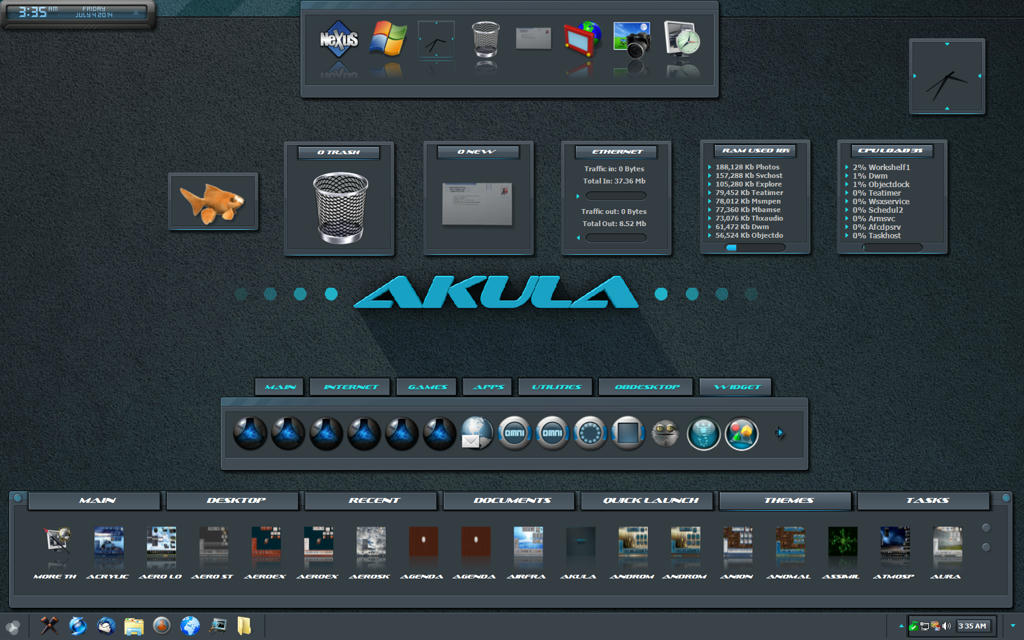Select the WIDGET tab
This screenshot has height=640, width=1024.
coord(736,387)
